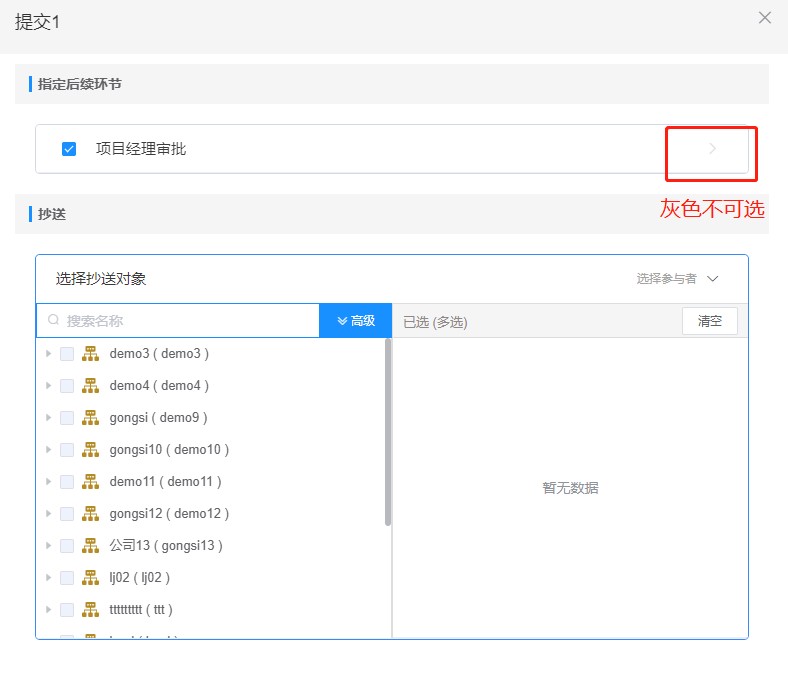Click organization icon beside ttttttttt

click(90, 609)
